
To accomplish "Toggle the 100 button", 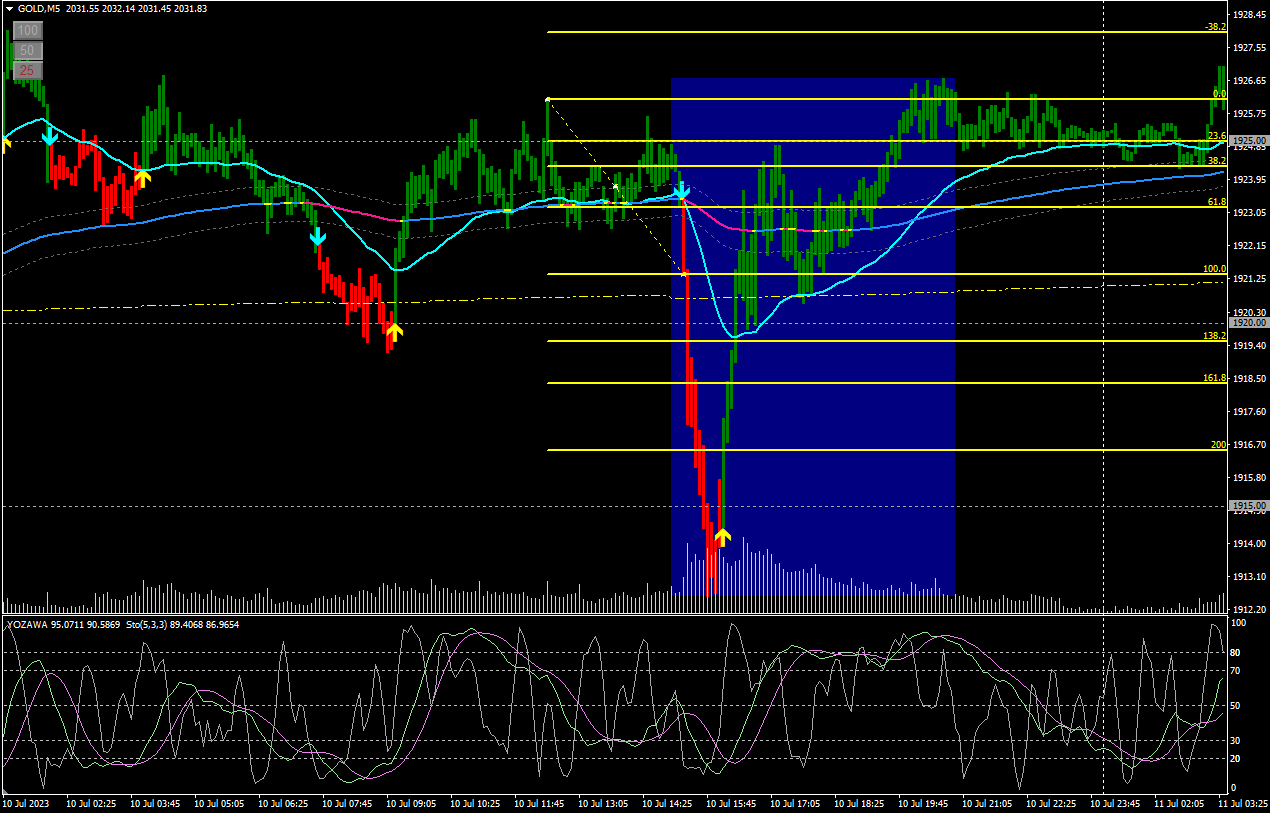I will [27, 31].
